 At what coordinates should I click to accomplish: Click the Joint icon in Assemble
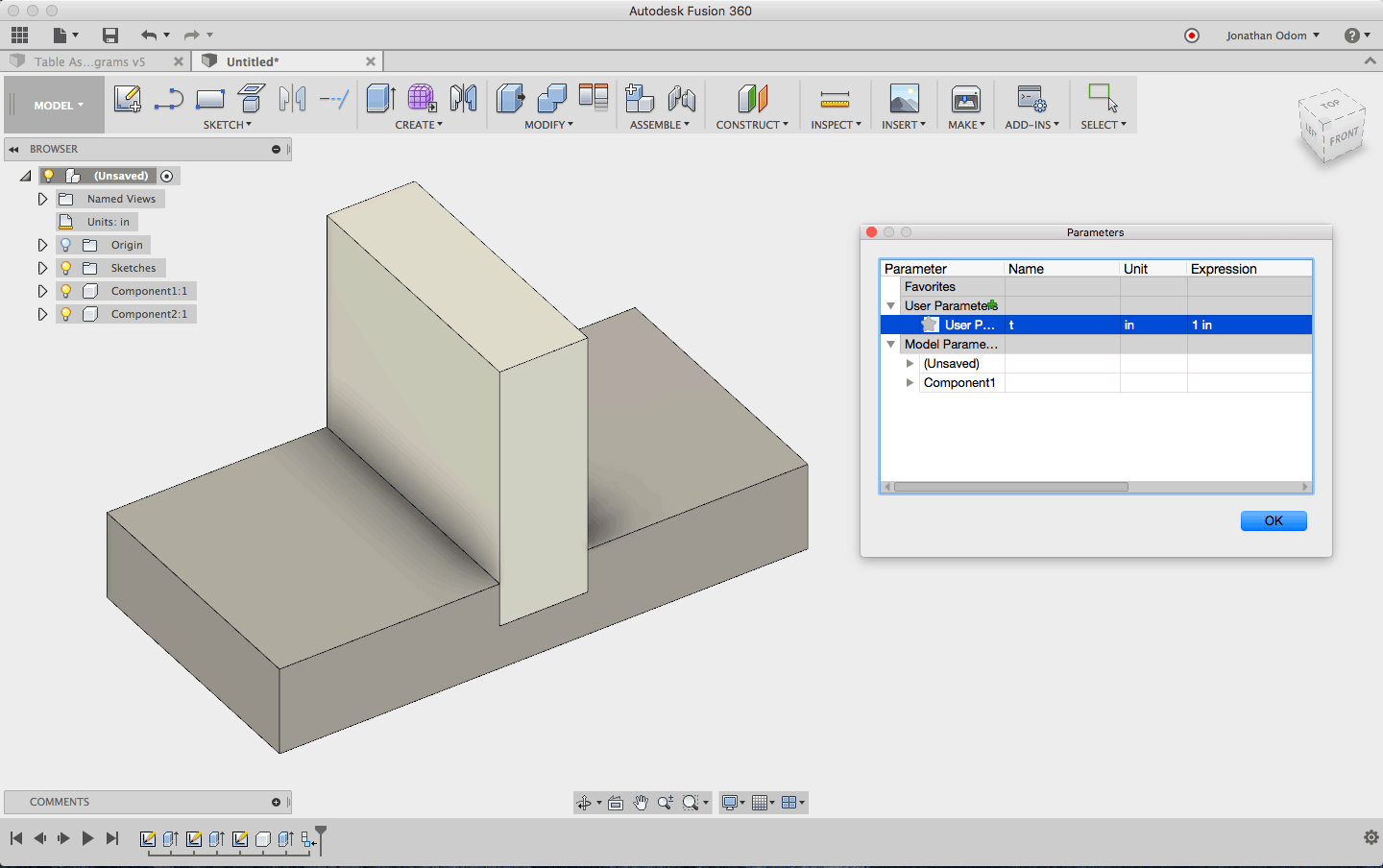682,99
